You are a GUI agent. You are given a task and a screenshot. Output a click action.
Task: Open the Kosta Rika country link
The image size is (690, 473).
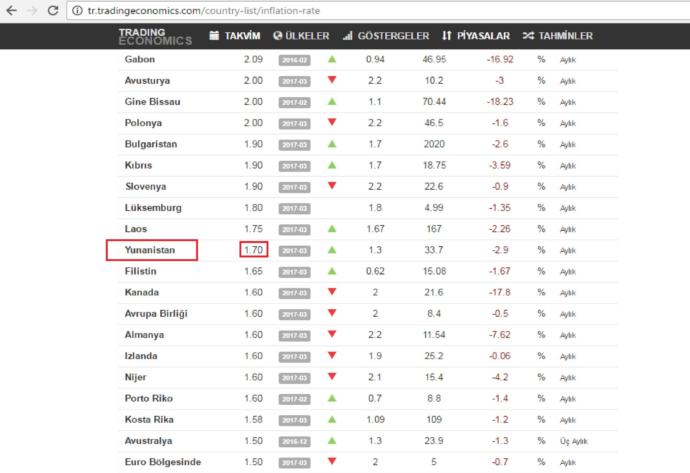[x=149, y=419]
